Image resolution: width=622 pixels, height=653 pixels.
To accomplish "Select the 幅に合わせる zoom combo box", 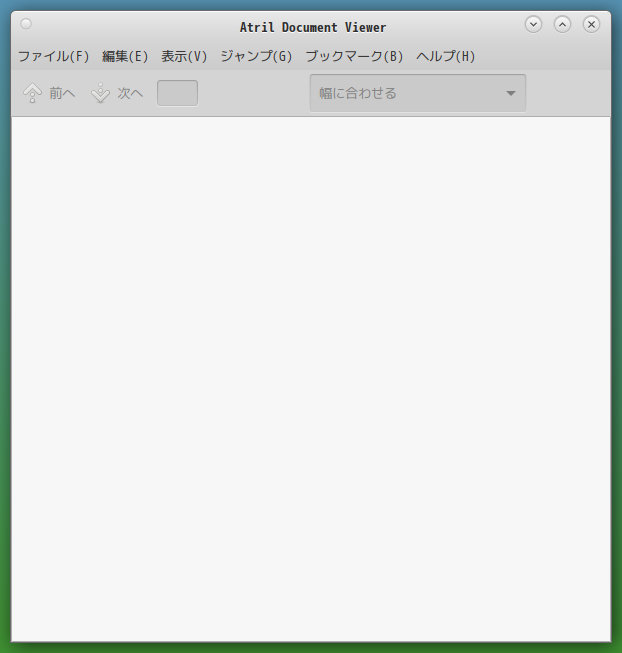I will click(418, 93).
